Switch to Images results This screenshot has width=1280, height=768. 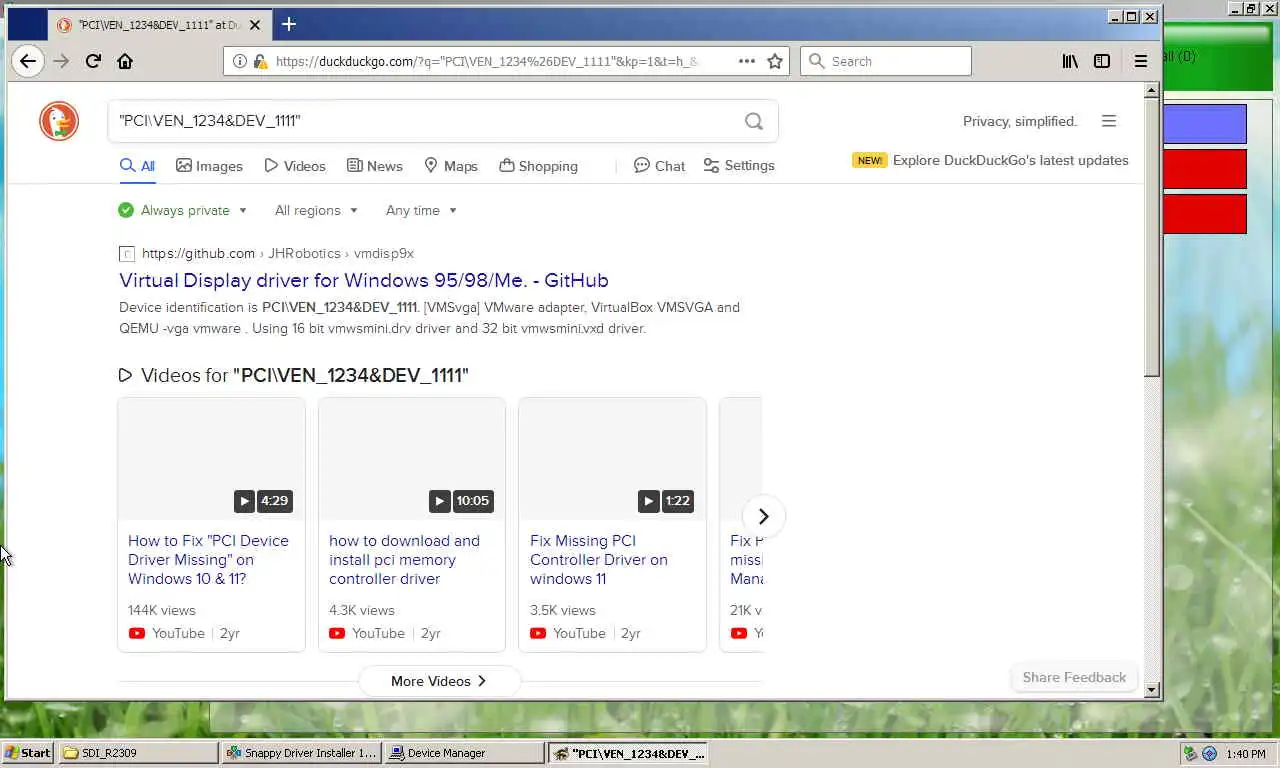point(209,166)
